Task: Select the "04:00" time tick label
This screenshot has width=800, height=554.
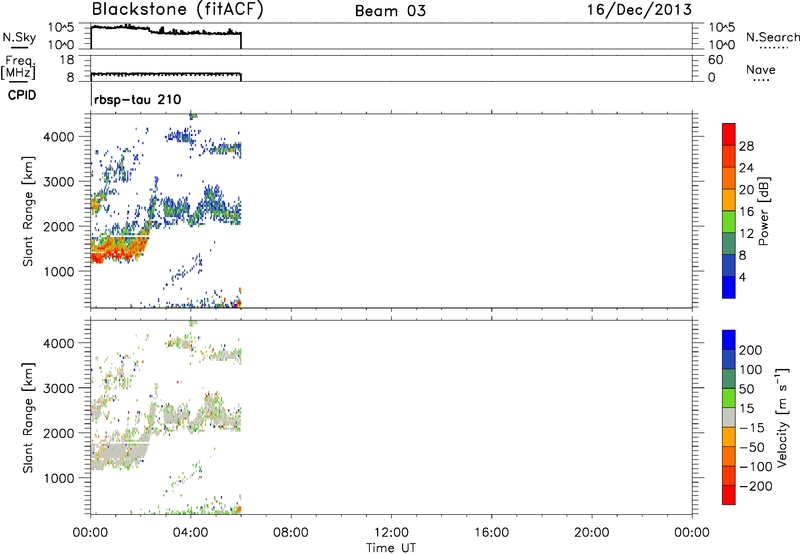Action: point(190,533)
